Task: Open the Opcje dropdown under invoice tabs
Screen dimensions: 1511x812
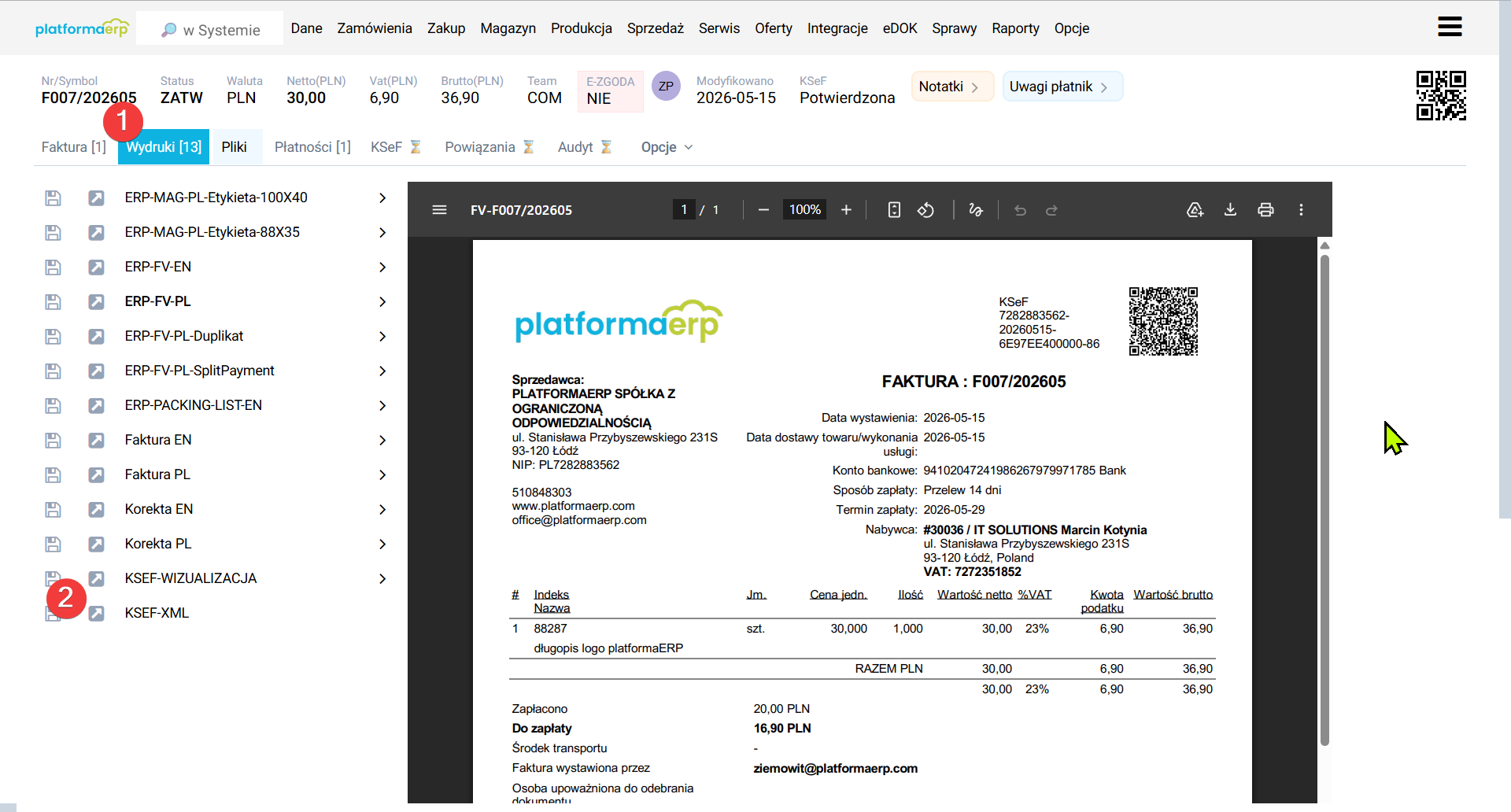Action: pos(667,147)
